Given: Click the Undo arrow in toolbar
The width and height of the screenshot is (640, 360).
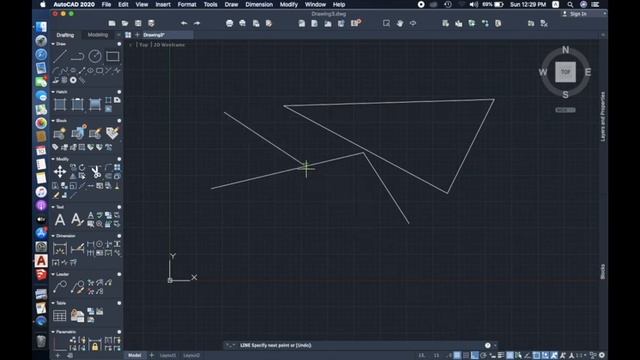Looking at the screenshot, I should tap(184, 23).
